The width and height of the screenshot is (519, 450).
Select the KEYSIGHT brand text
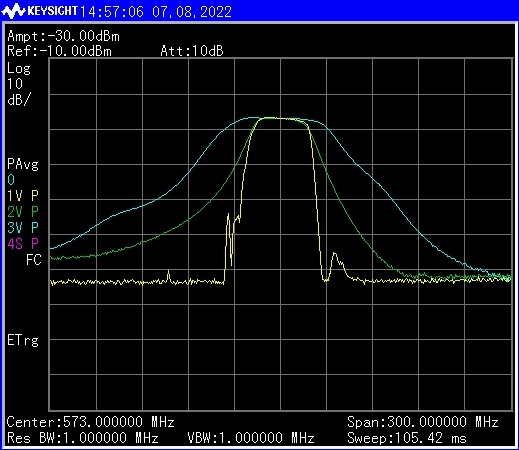click(52, 11)
